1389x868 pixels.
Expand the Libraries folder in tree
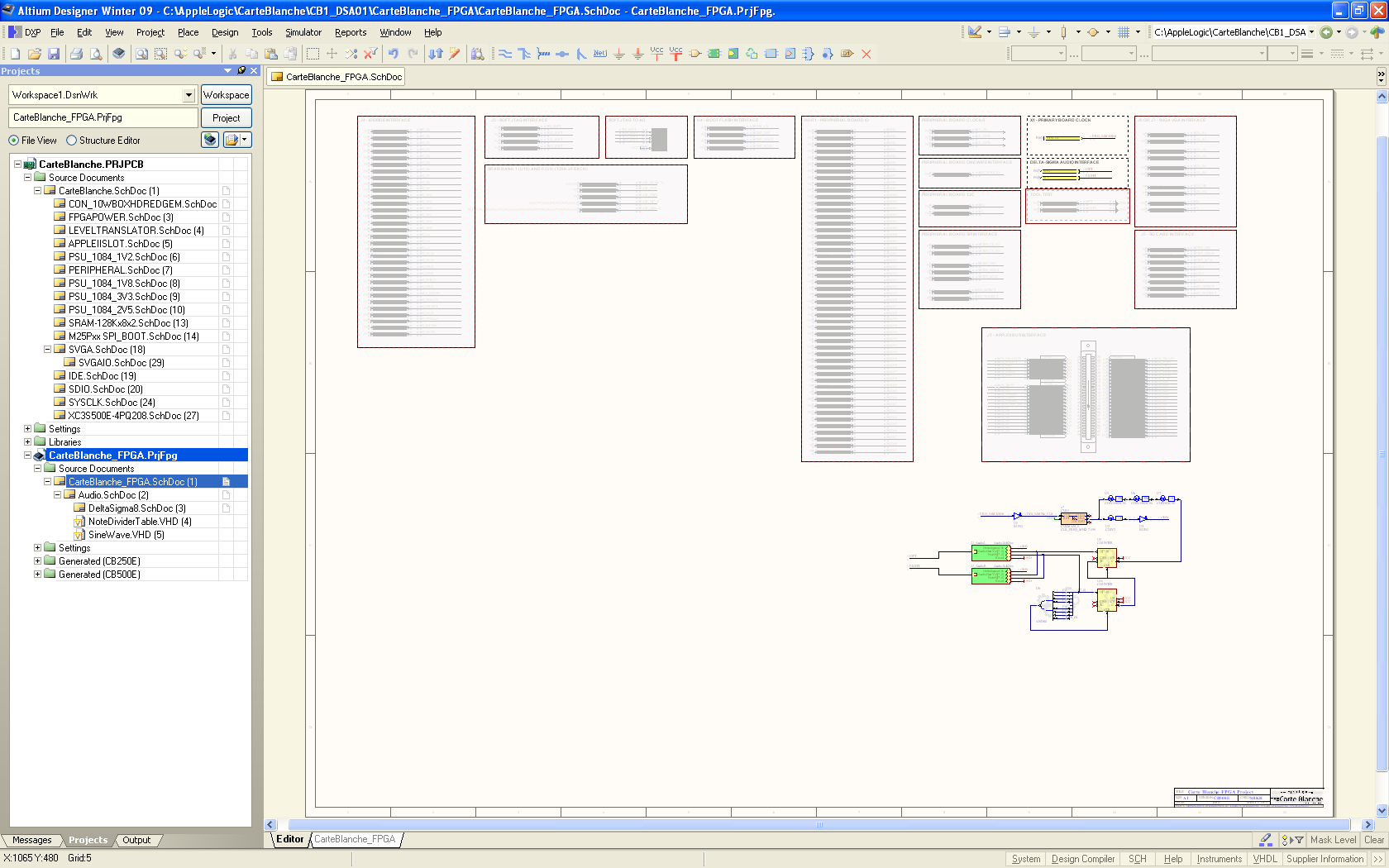(27, 442)
